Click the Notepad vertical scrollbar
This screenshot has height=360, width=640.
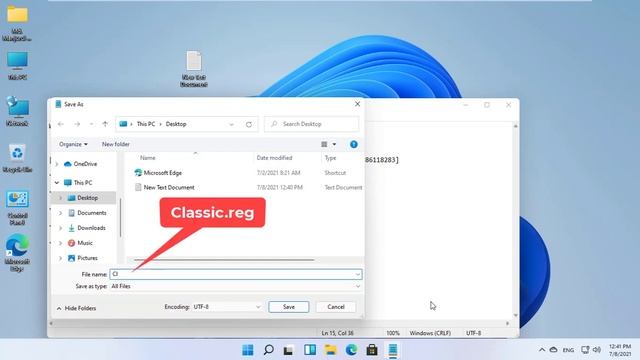pyautogui.click(x=516, y=220)
